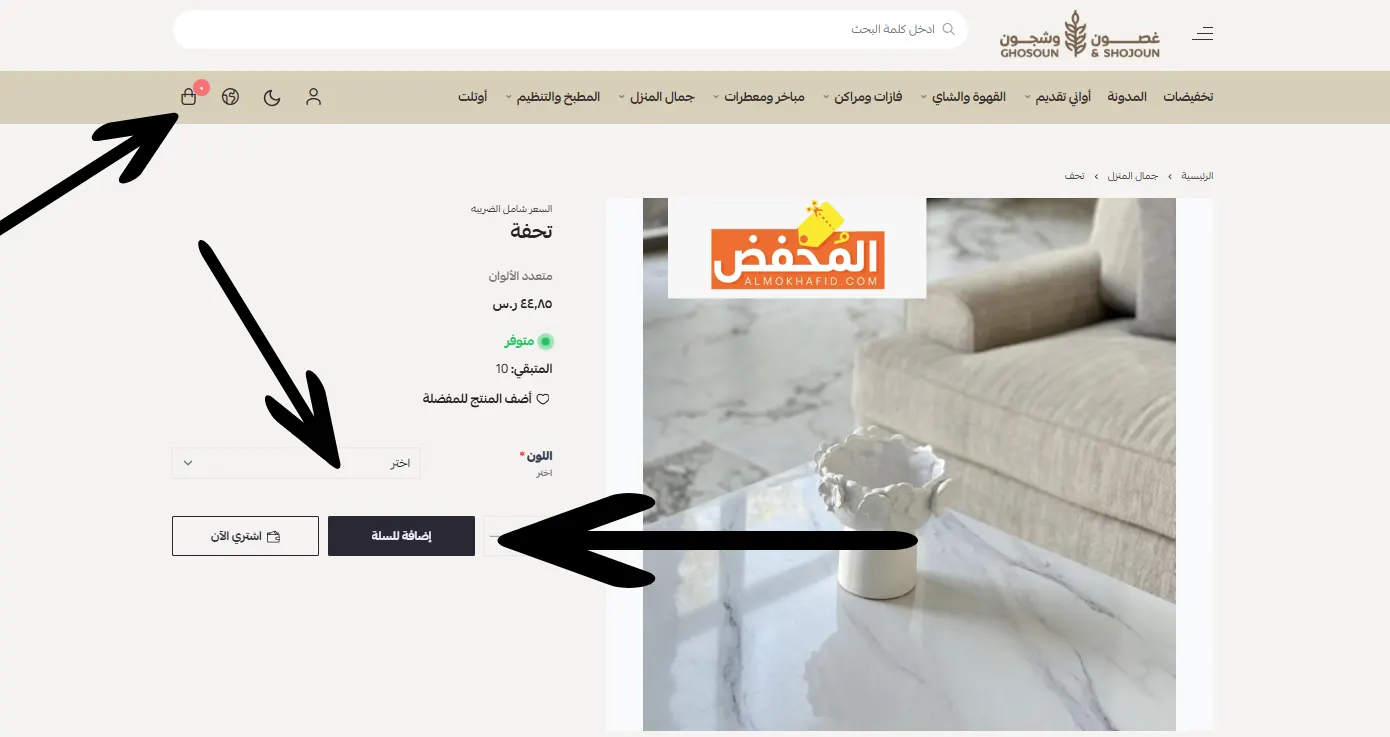The height and width of the screenshot is (737, 1390).
Task: Click the globe language icon
Action: click(231, 97)
